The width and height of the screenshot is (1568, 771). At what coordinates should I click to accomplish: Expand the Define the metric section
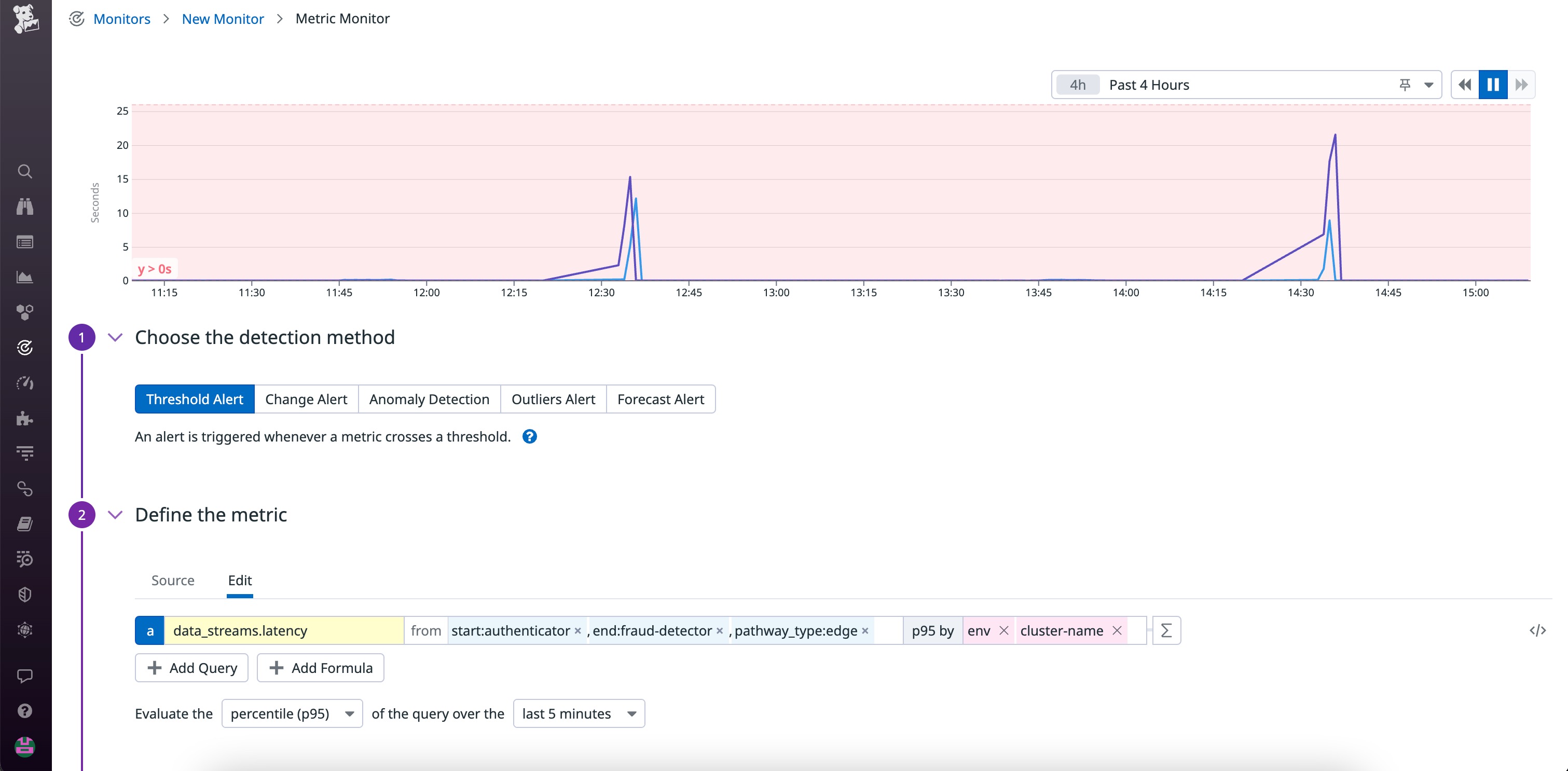[113, 514]
